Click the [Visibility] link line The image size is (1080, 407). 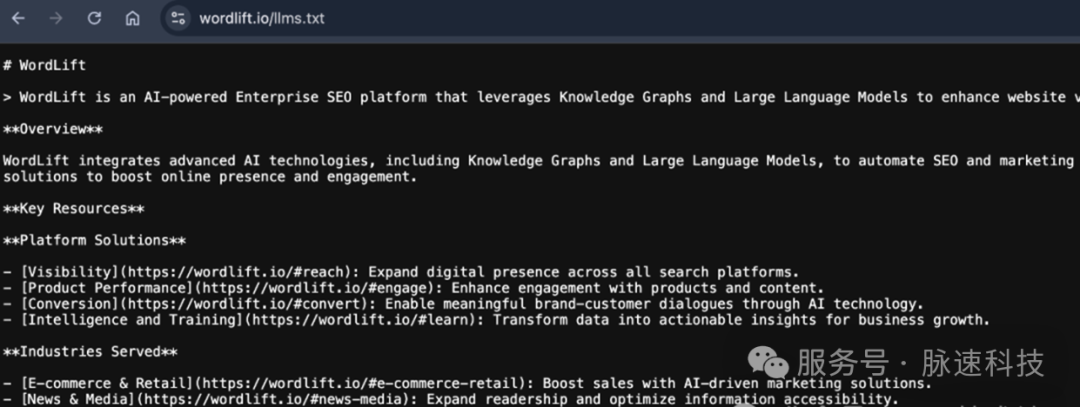coord(401,272)
